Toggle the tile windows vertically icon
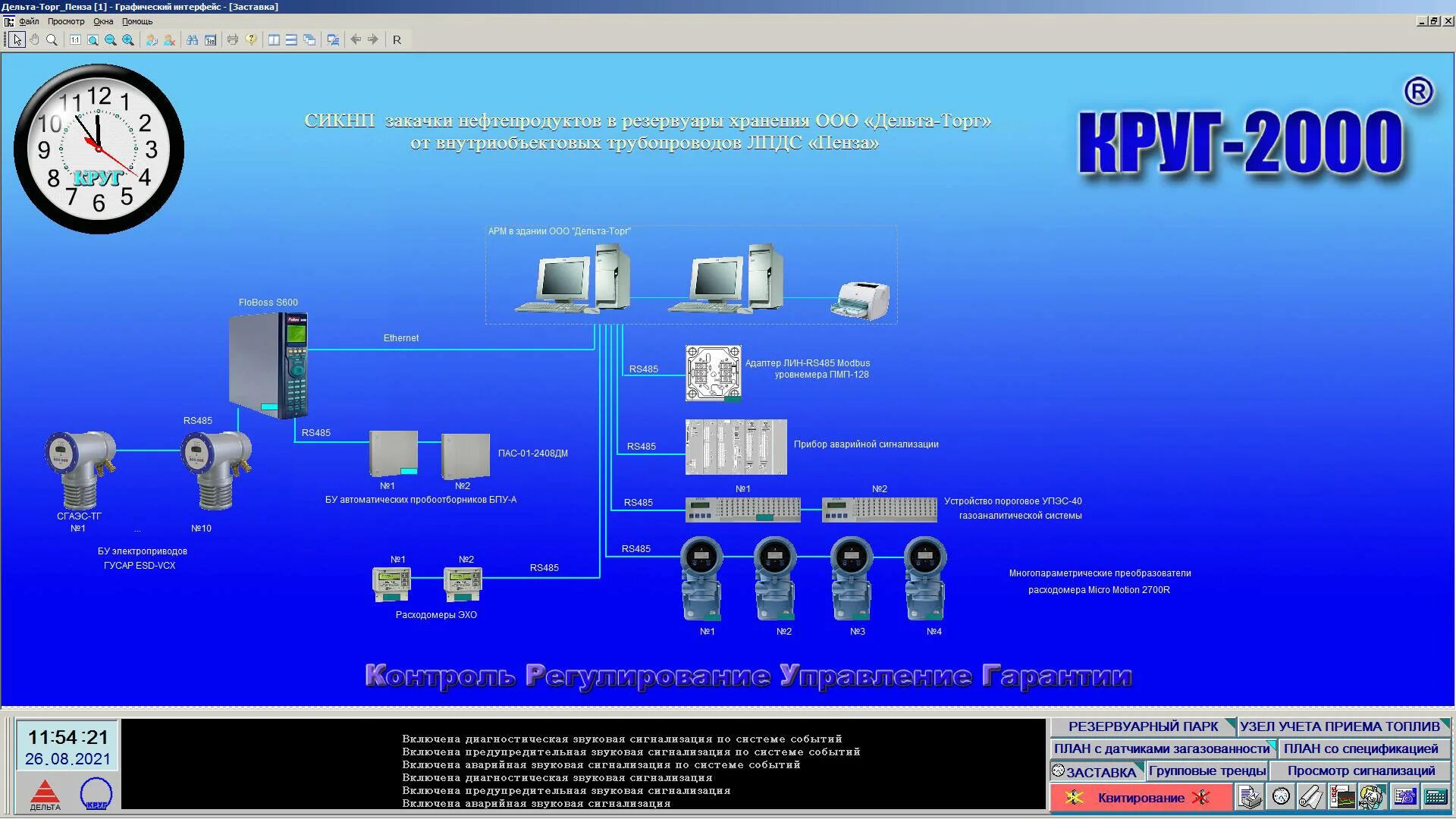 (x=274, y=39)
